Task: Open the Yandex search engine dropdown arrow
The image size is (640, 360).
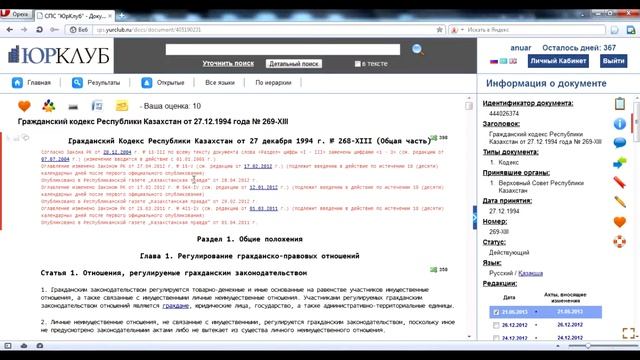Action: [462, 30]
